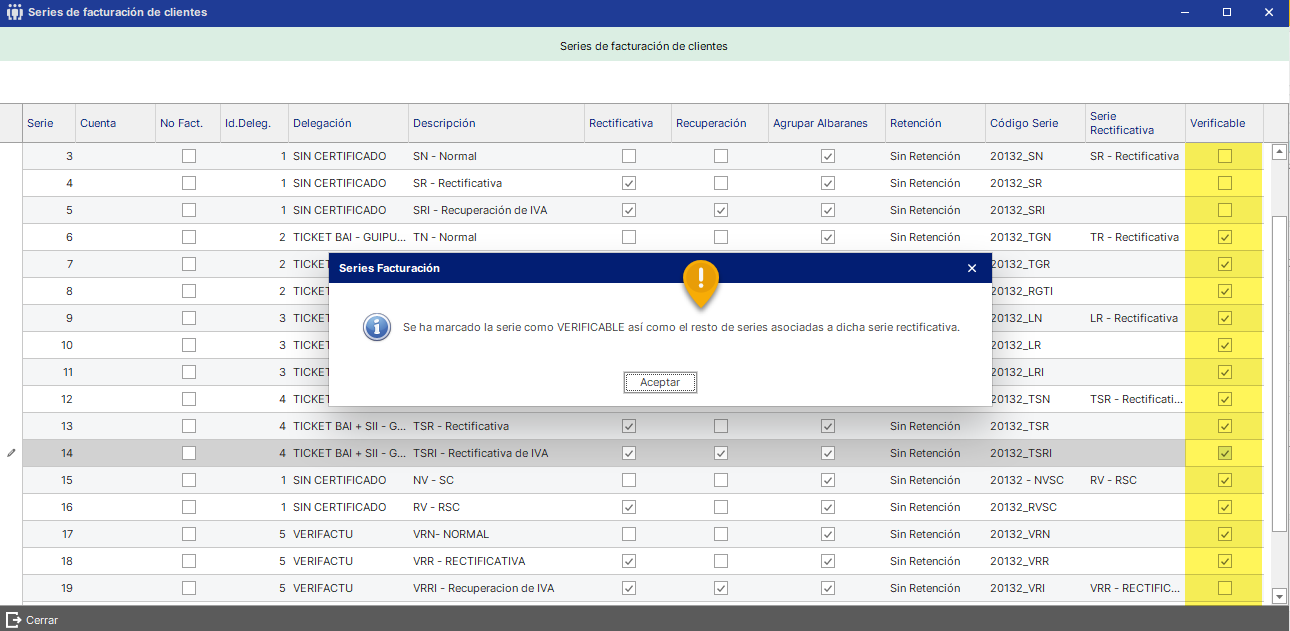Uncheck Recuperación for SRI - Recuperación de IVA
This screenshot has width=1290, height=631.
(721, 210)
